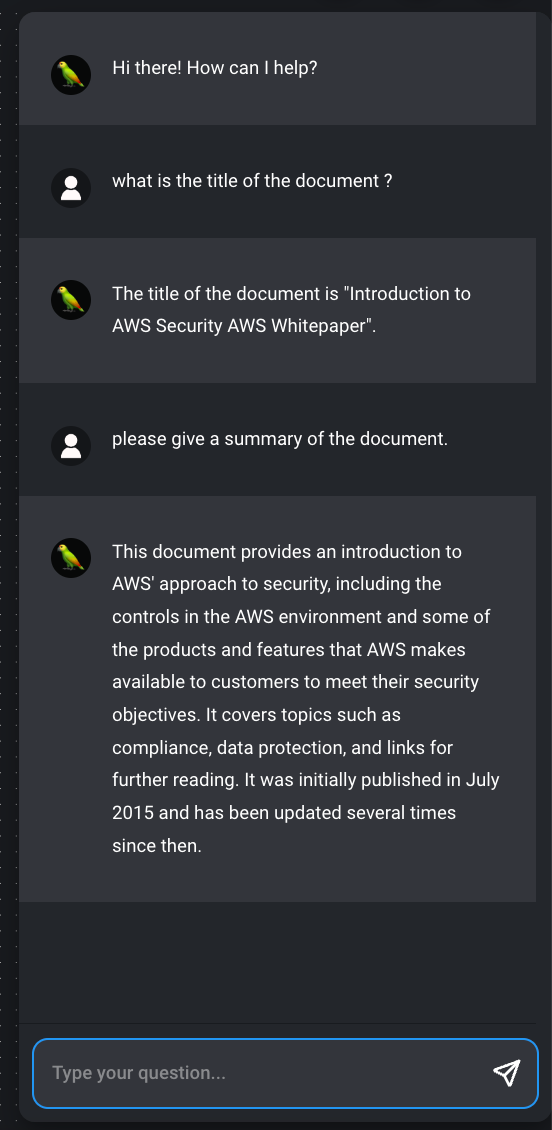
Task: Select the "what is the title of the document ?" message
Action: coord(252,180)
